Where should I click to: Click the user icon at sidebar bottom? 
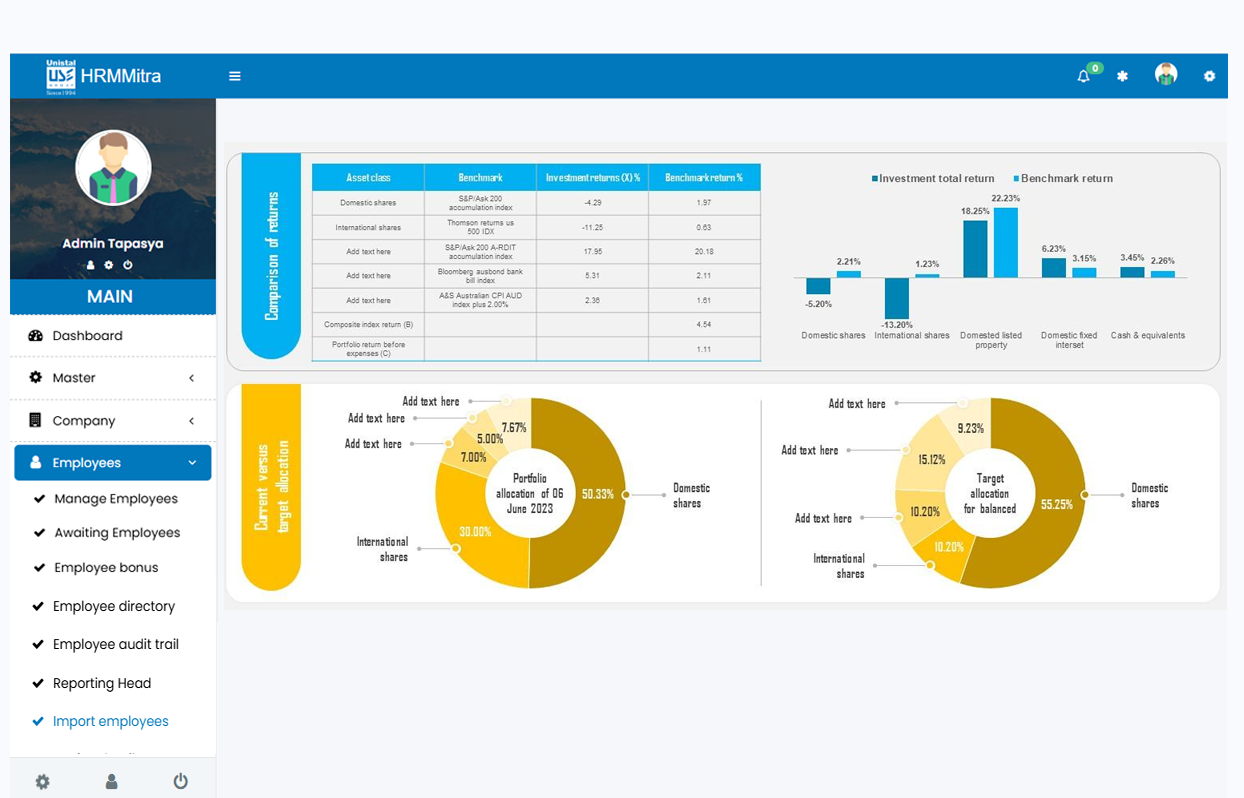click(x=111, y=781)
